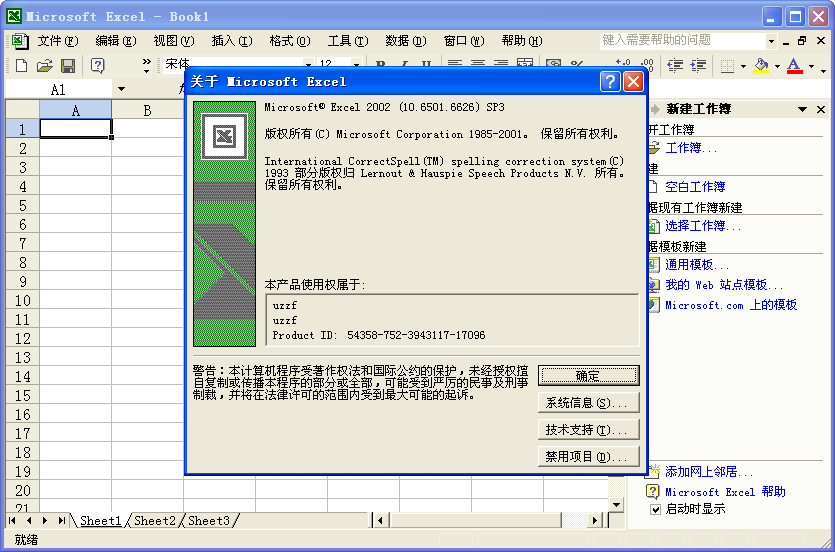This screenshot has height=552, width=835.
Task: Click the yellow Fill Color paint bucket
Action: 762,66
